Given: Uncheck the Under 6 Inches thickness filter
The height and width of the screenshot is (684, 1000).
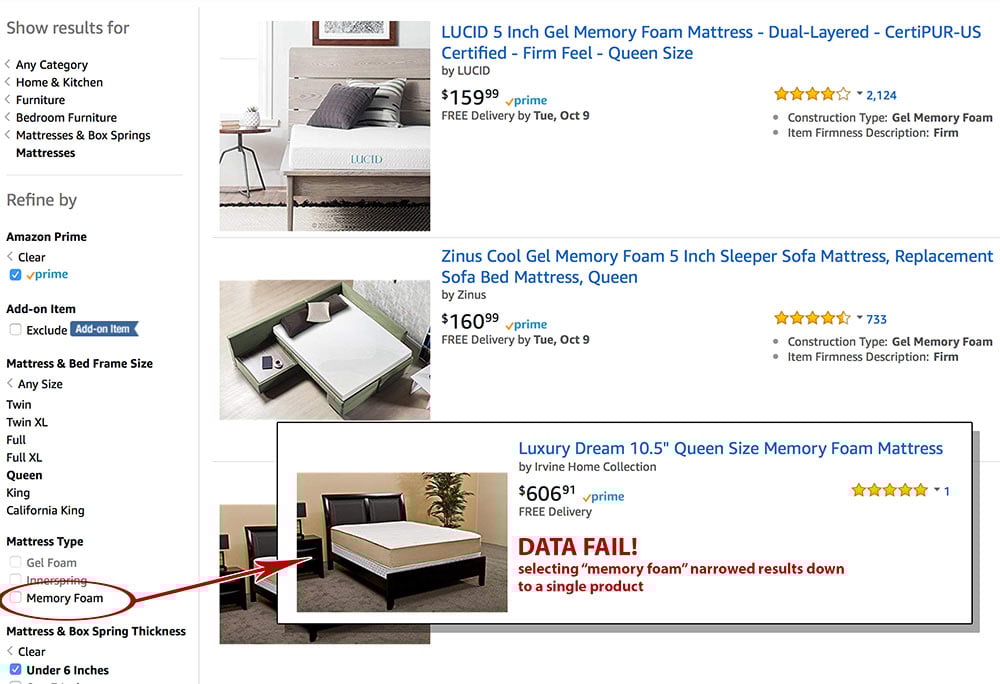Looking at the screenshot, I should pyautogui.click(x=14, y=670).
